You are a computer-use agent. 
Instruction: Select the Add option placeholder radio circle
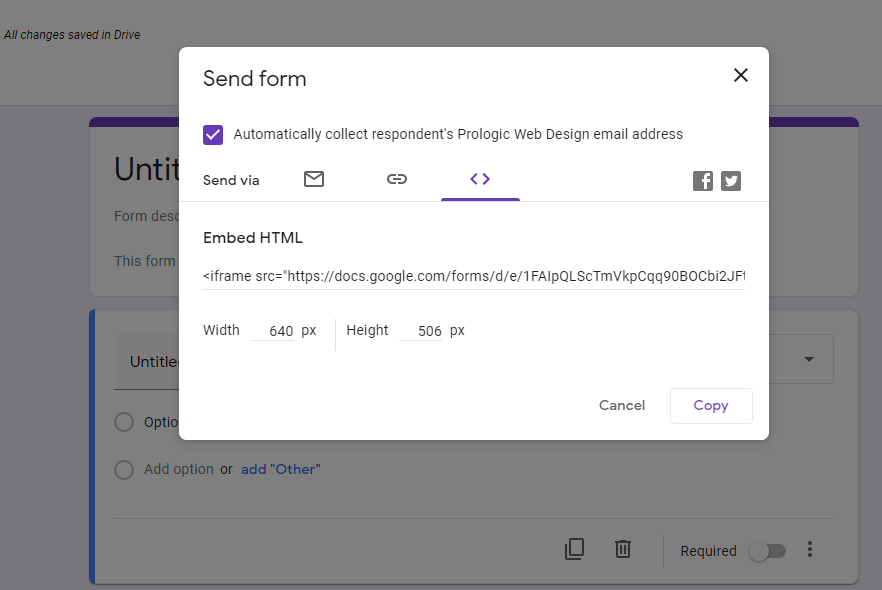(x=124, y=469)
